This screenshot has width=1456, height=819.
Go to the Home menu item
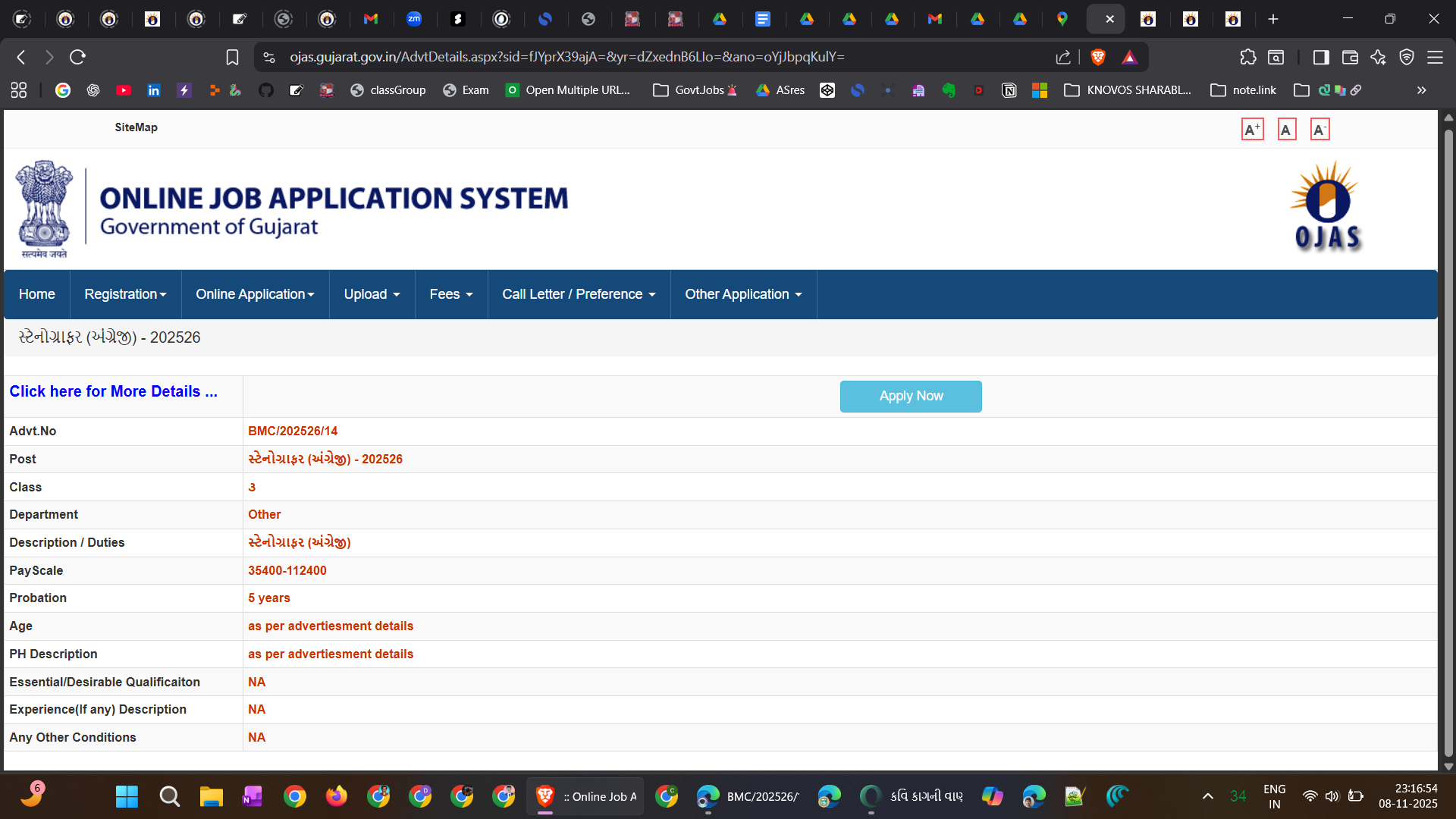point(36,294)
